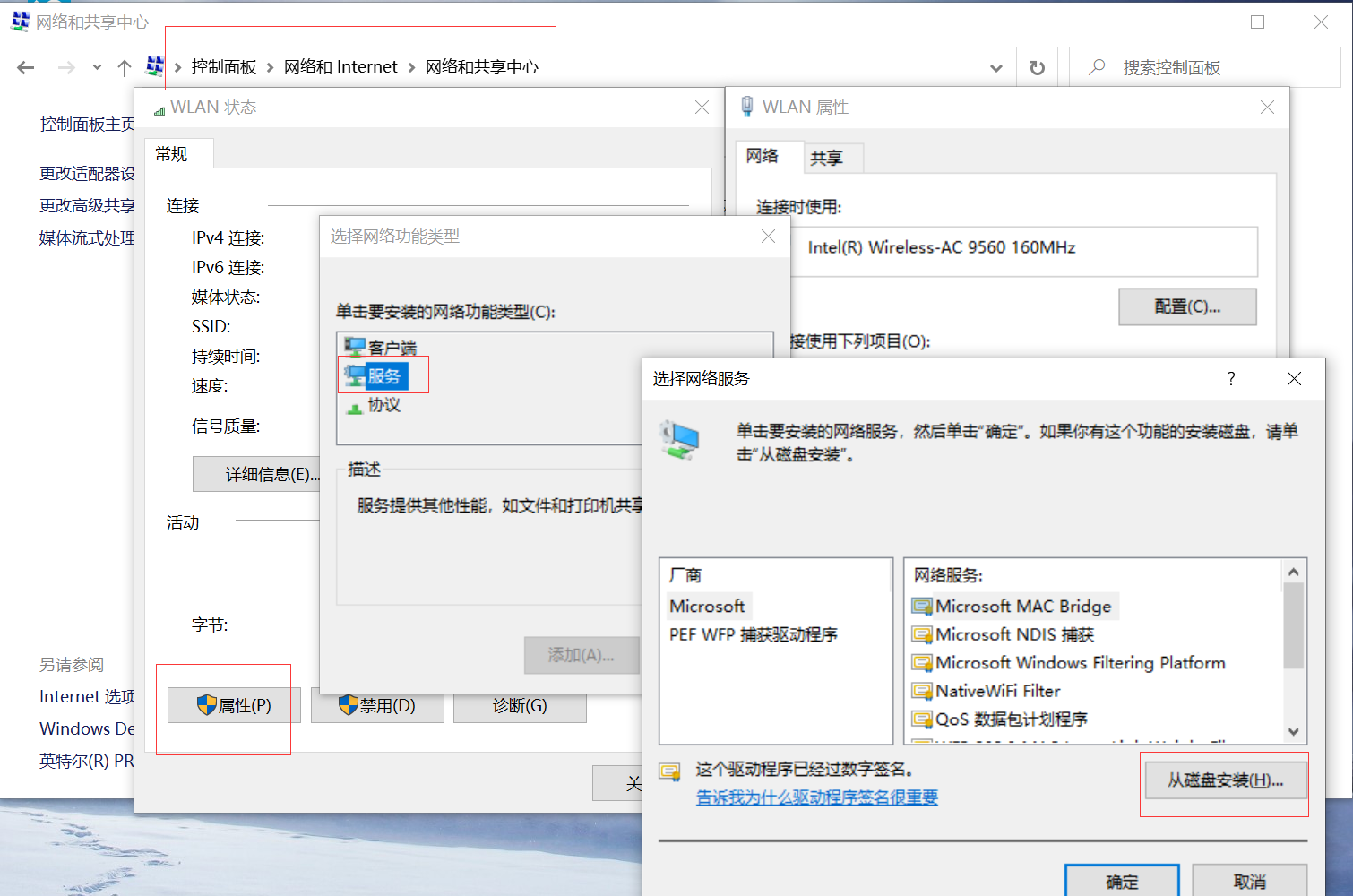Switch to the 共享 tab in WLAN 属性

(x=828, y=158)
